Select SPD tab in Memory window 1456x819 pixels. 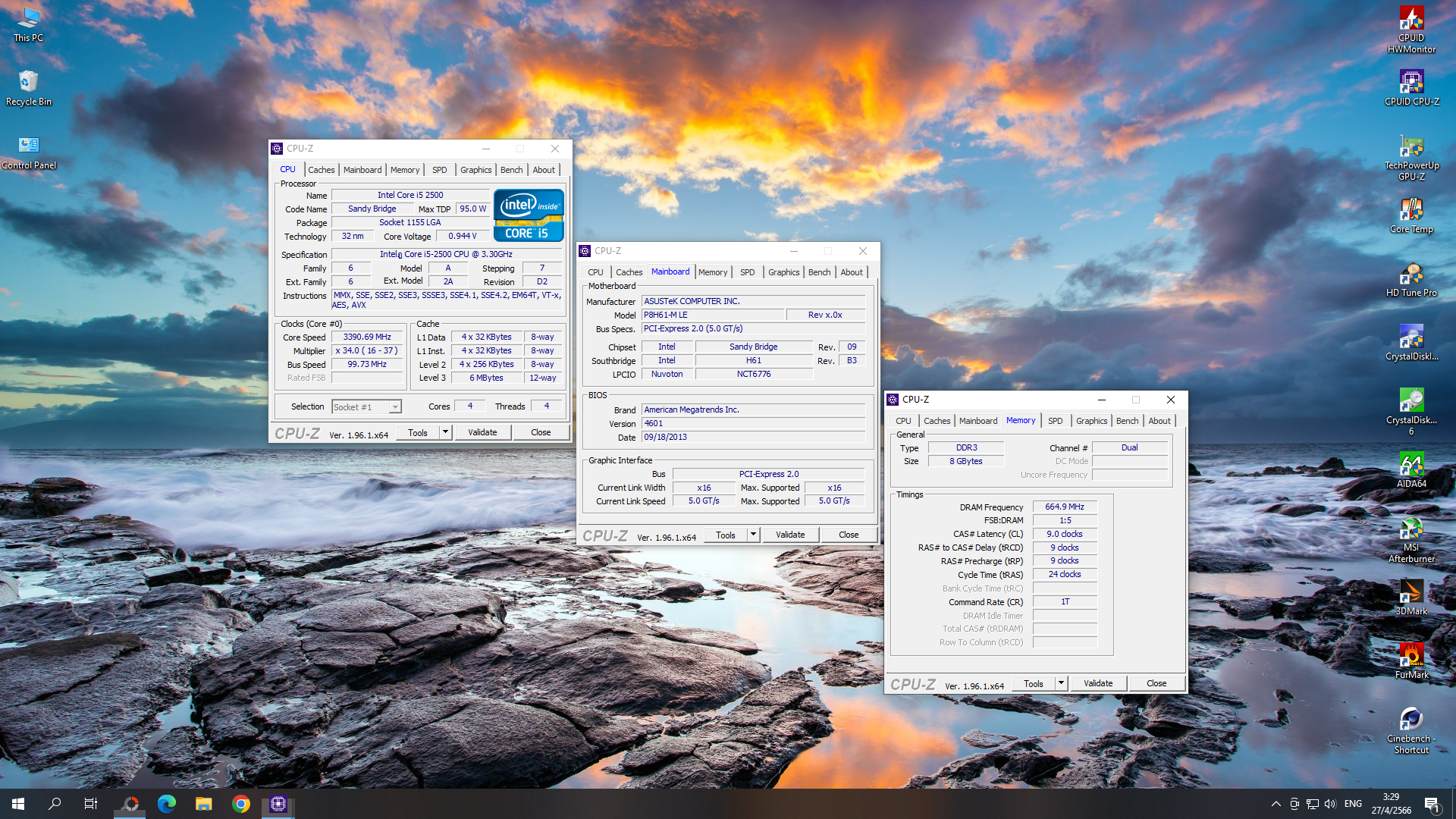[1055, 421]
